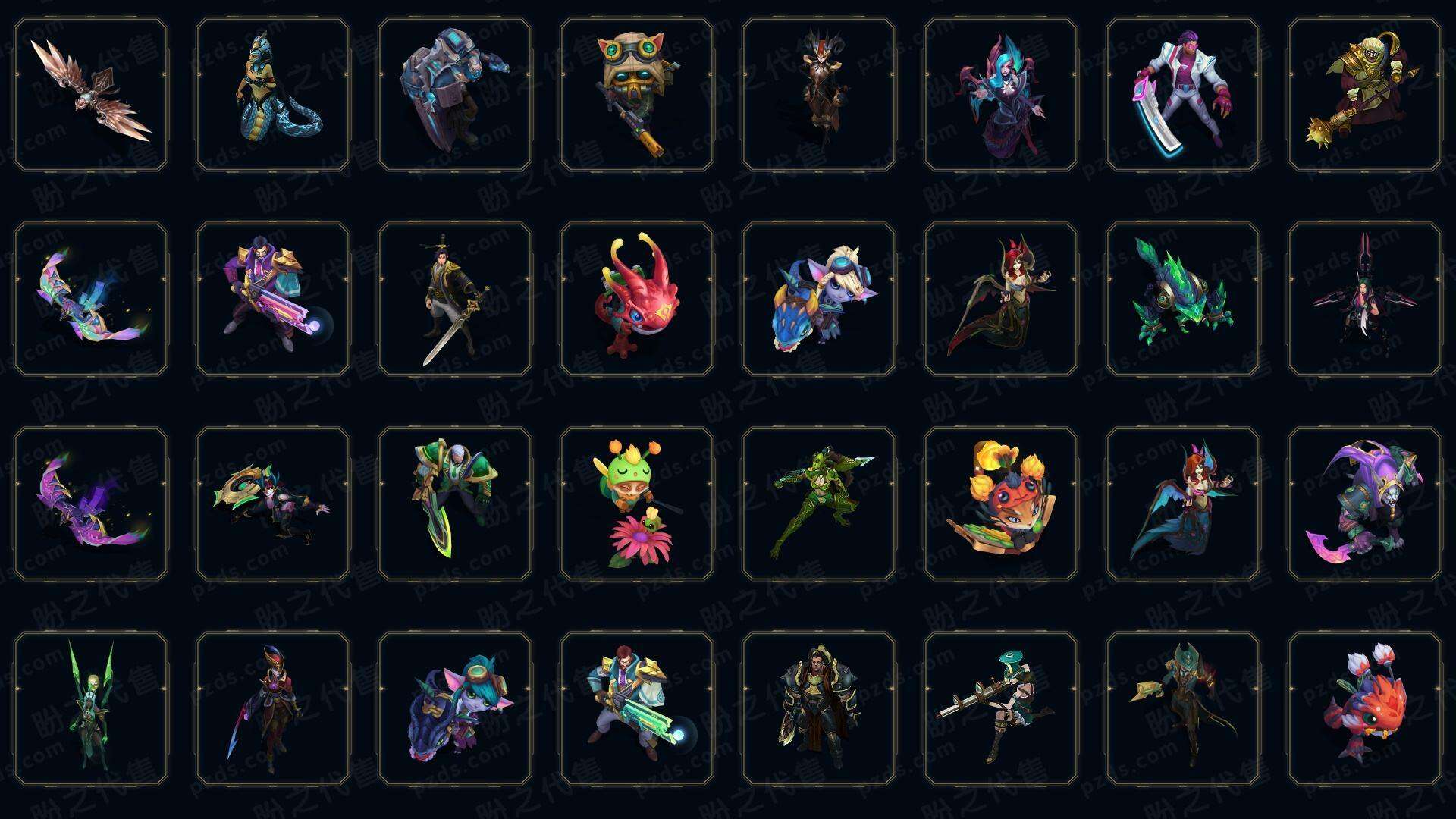Pick the goggle-wearing cat-ear helmet yordle

pyautogui.click(x=637, y=95)
